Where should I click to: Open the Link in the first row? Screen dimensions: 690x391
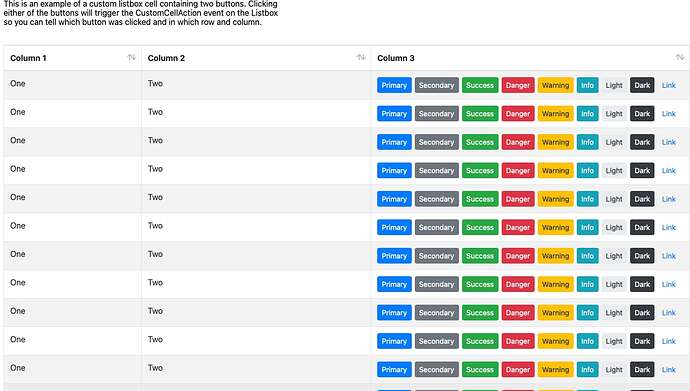click(x=668, y=85)
